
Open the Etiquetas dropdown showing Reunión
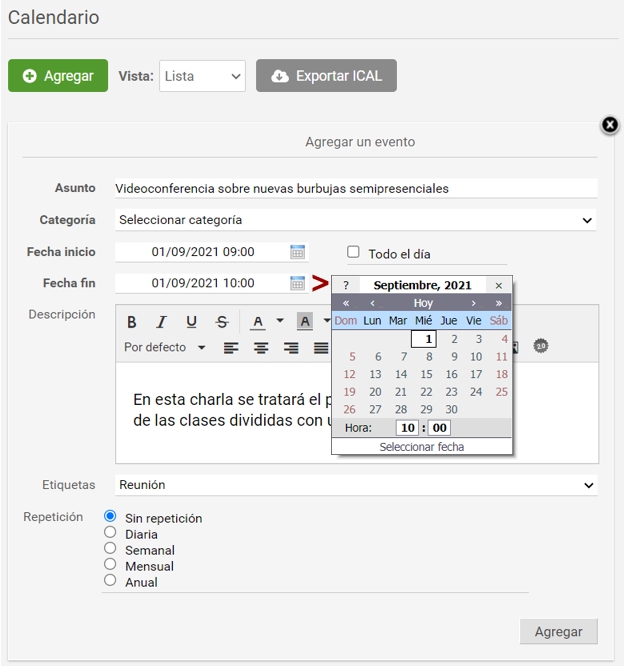(x=355, y=485)
